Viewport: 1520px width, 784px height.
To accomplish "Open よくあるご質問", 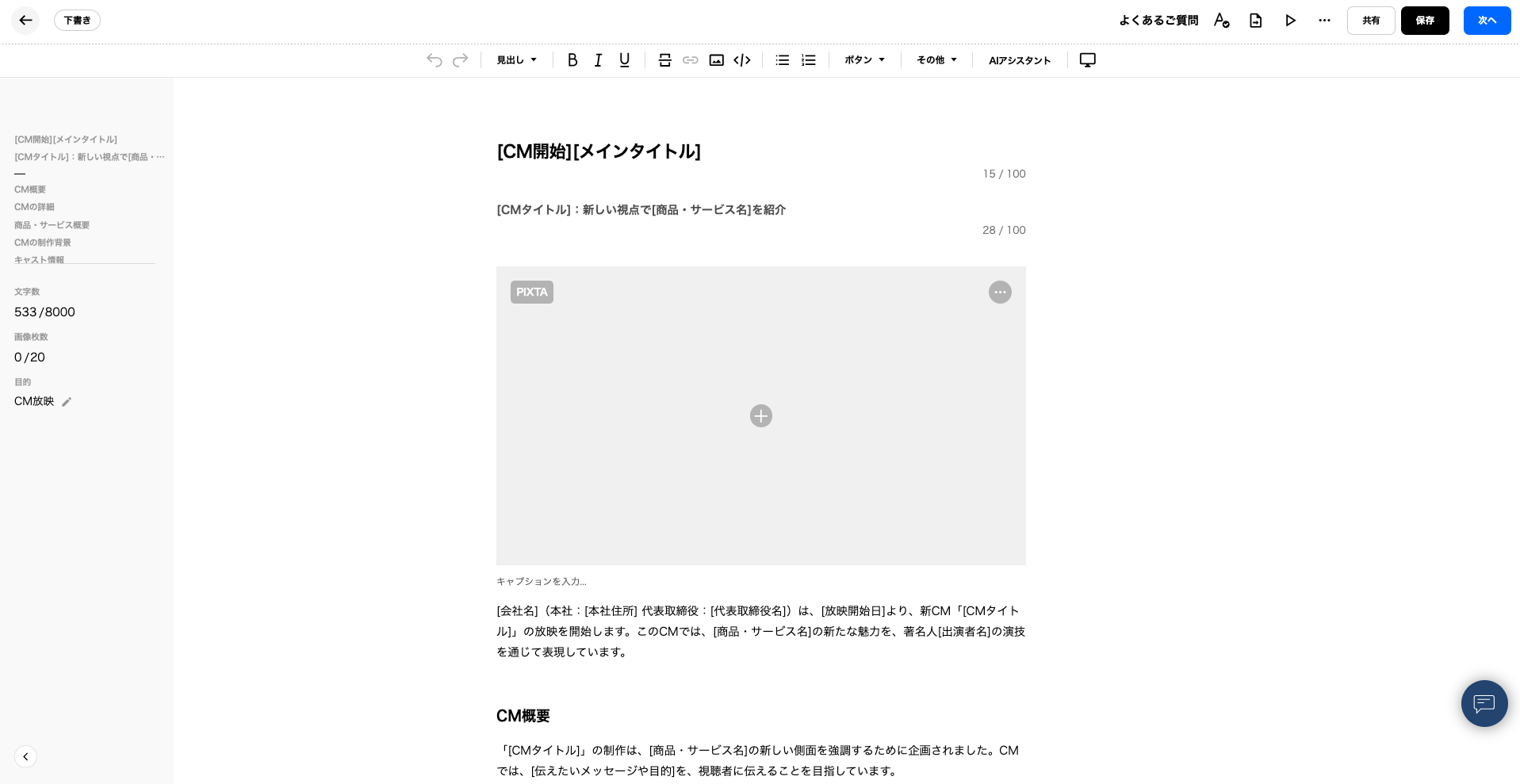I will click(1158, 21).
